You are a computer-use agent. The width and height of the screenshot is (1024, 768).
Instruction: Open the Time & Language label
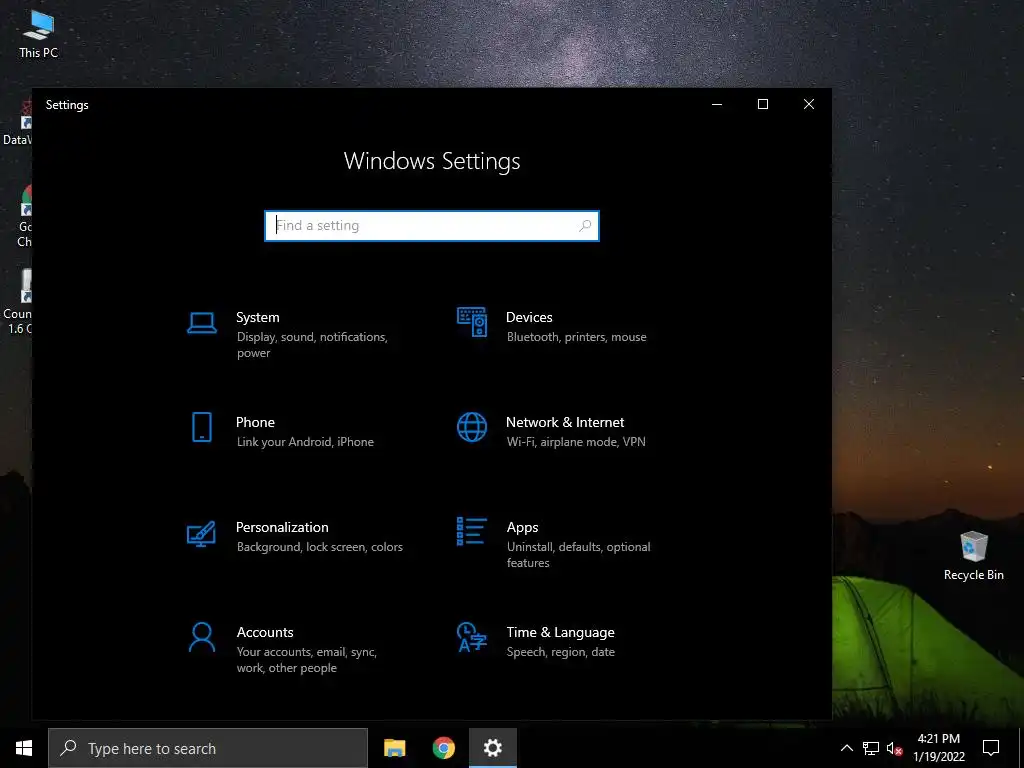(560, 632)
